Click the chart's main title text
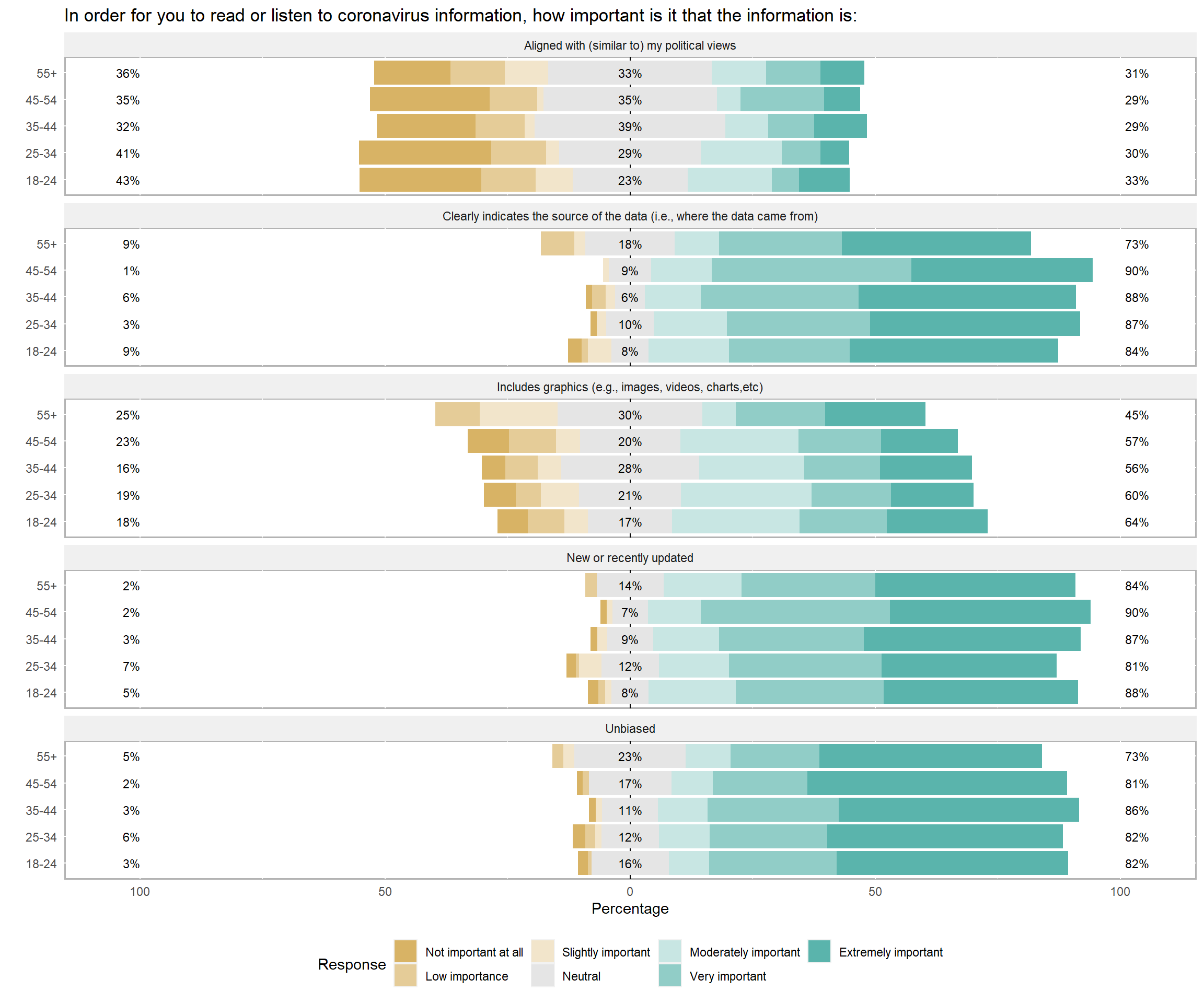This screenshot has height=1003, width=1204. click(460, 16)
